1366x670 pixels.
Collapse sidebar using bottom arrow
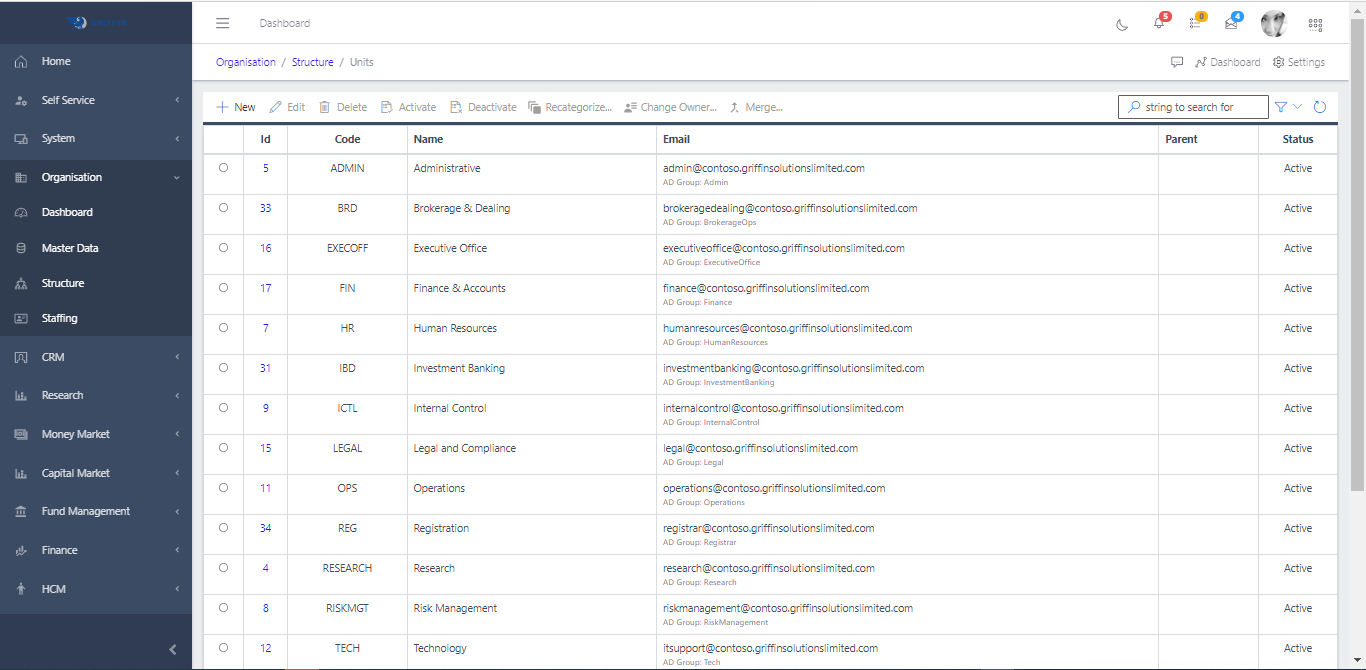click(x=172, y=650)
